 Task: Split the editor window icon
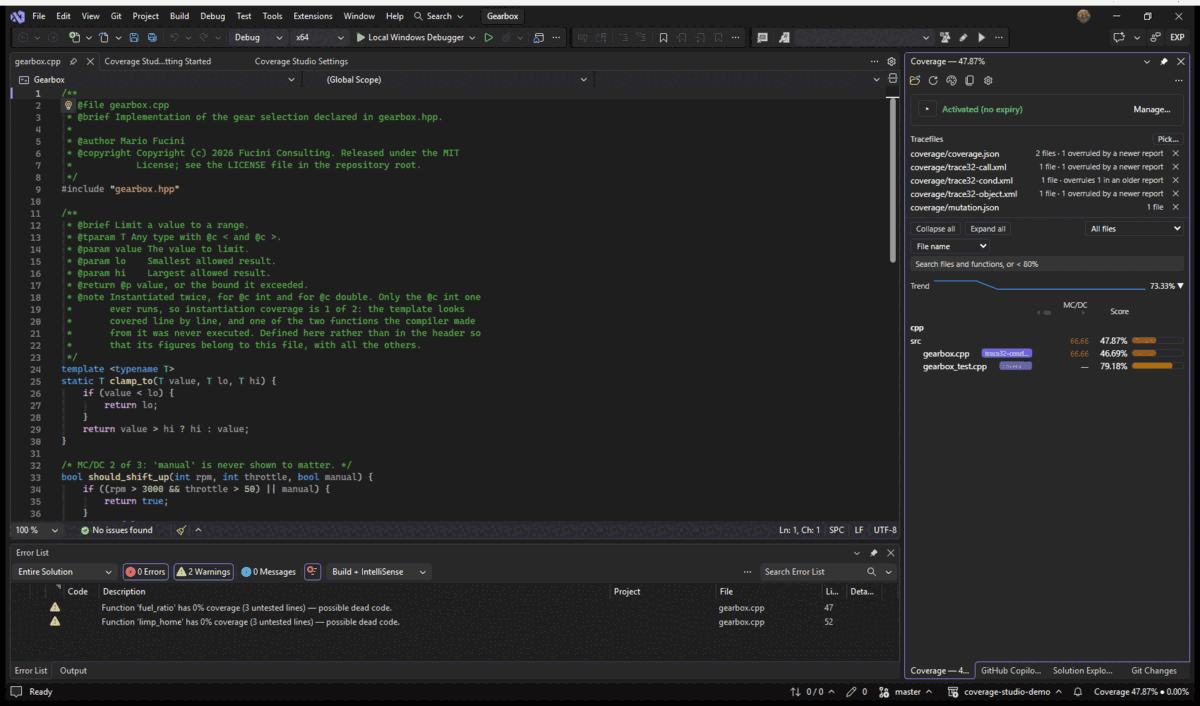point(892,79)
